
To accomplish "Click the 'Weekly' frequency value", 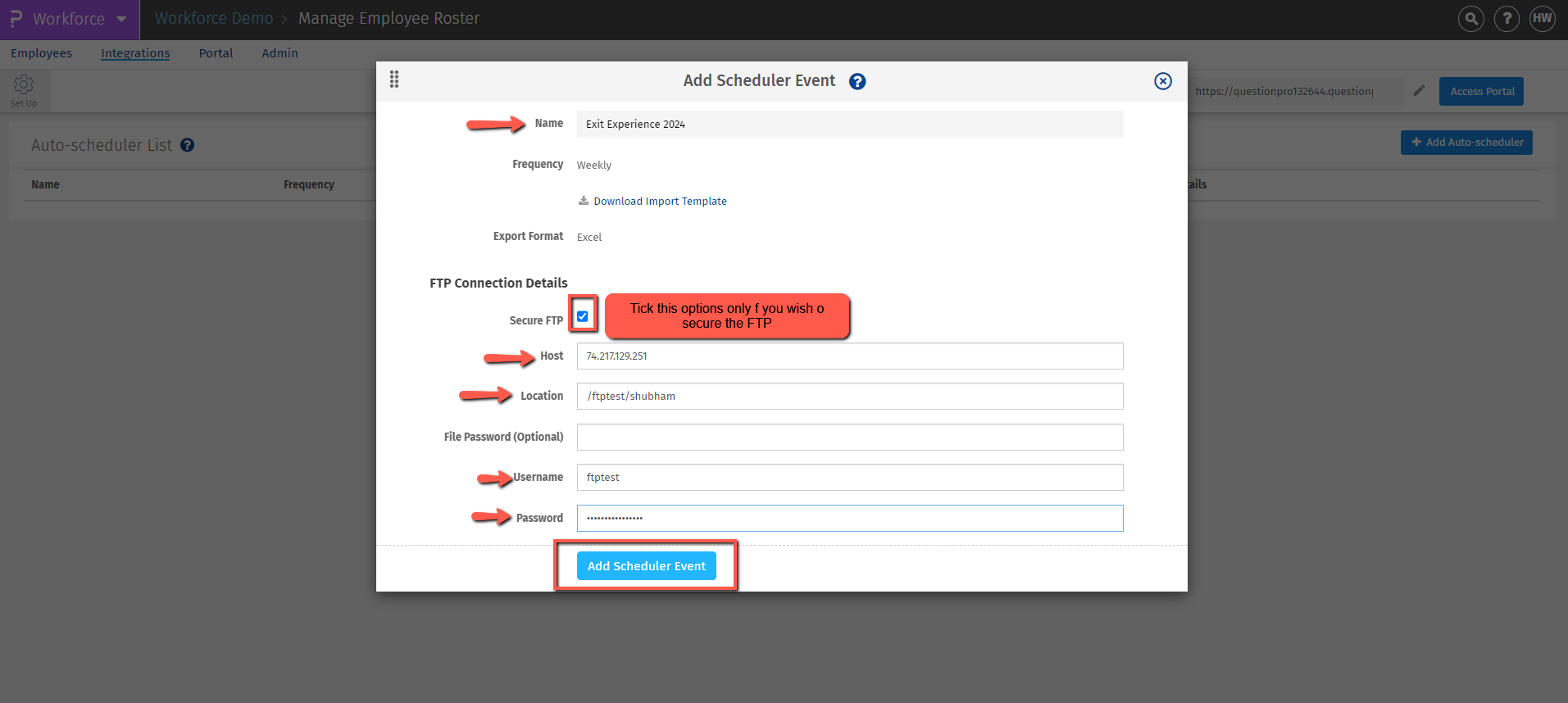I will [x=593, y=166].
